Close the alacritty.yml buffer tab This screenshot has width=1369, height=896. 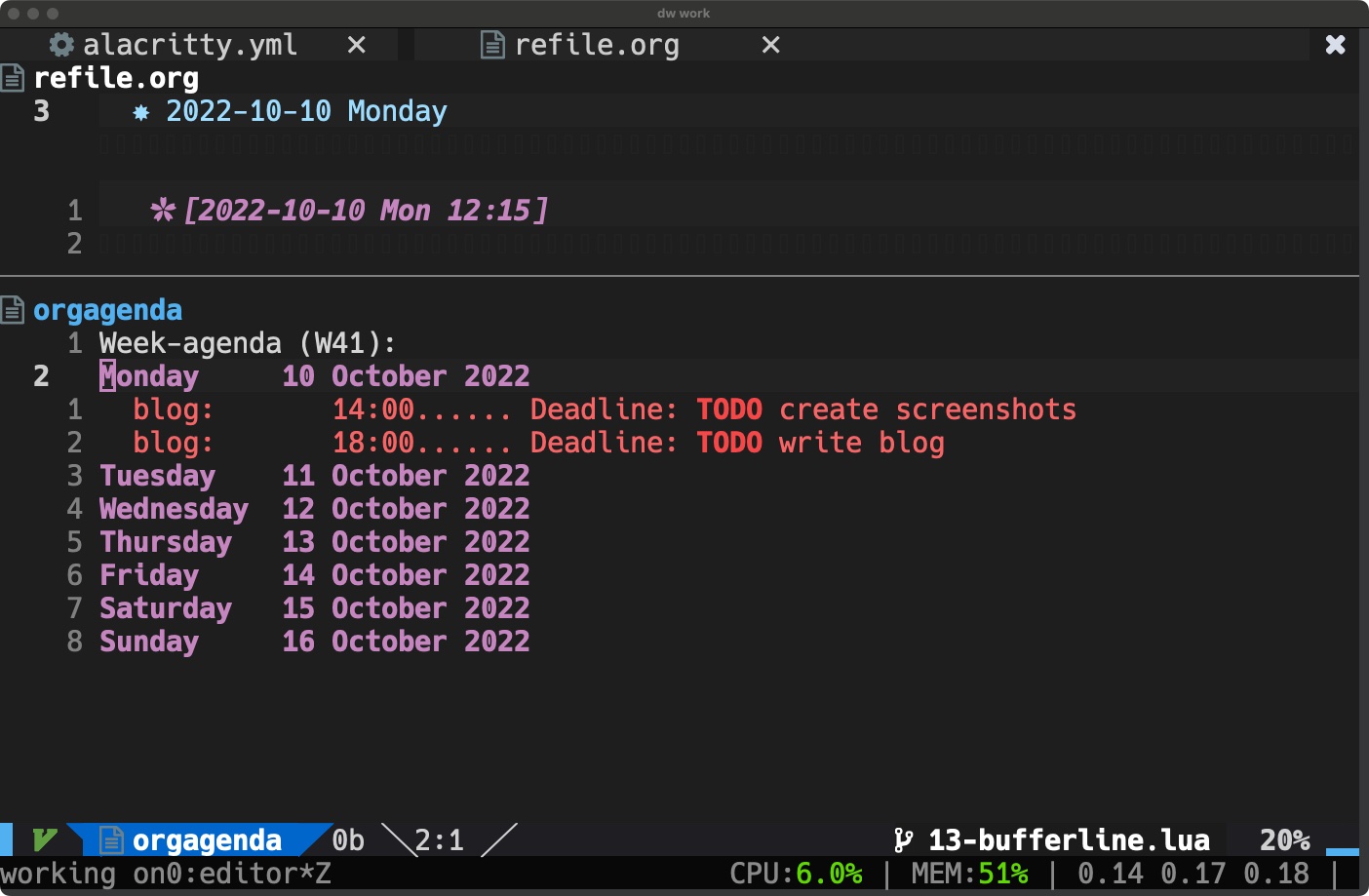(357, 45)
